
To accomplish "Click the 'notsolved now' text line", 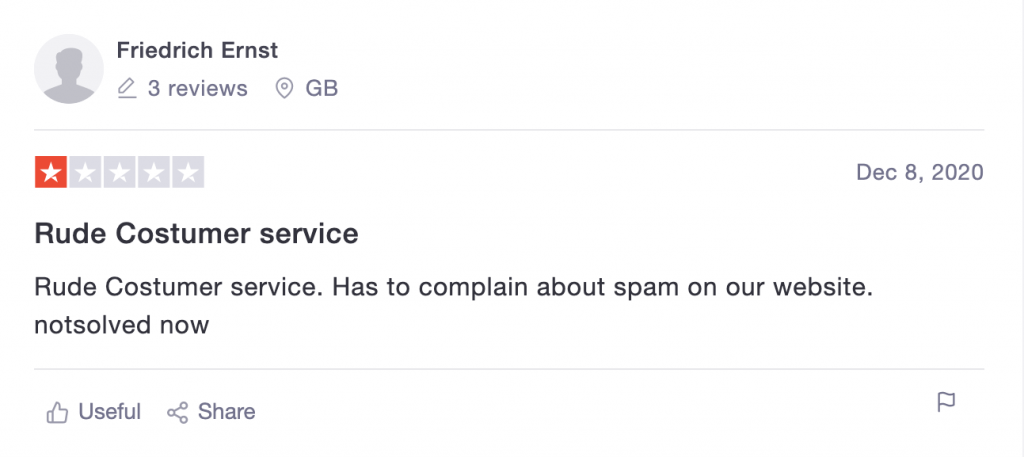I will click(121, 324).
